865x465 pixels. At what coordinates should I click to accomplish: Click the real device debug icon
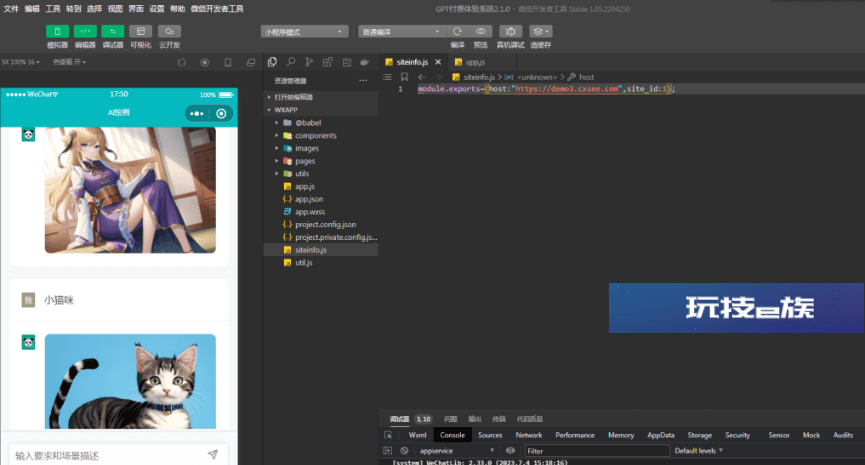(x=511, y=31)
